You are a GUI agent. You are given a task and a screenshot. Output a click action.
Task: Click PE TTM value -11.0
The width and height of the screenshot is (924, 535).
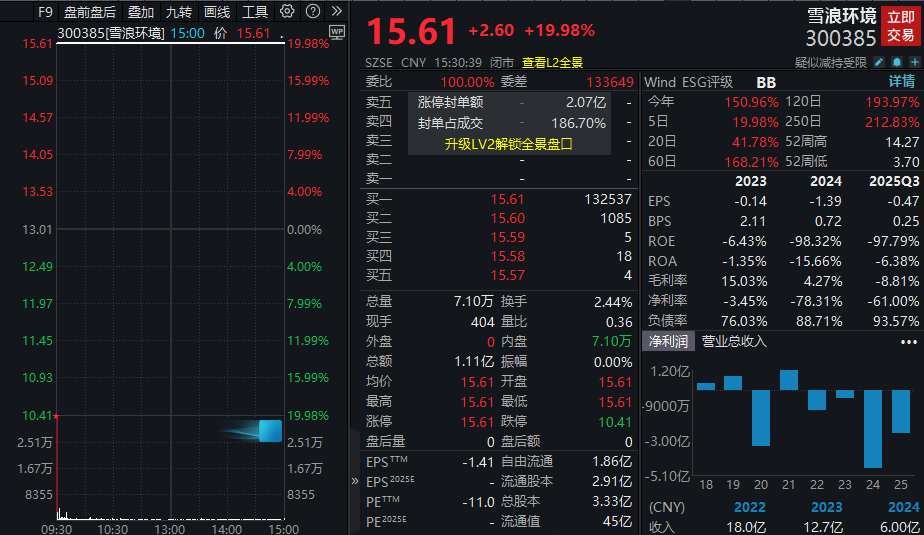point(478,502)
